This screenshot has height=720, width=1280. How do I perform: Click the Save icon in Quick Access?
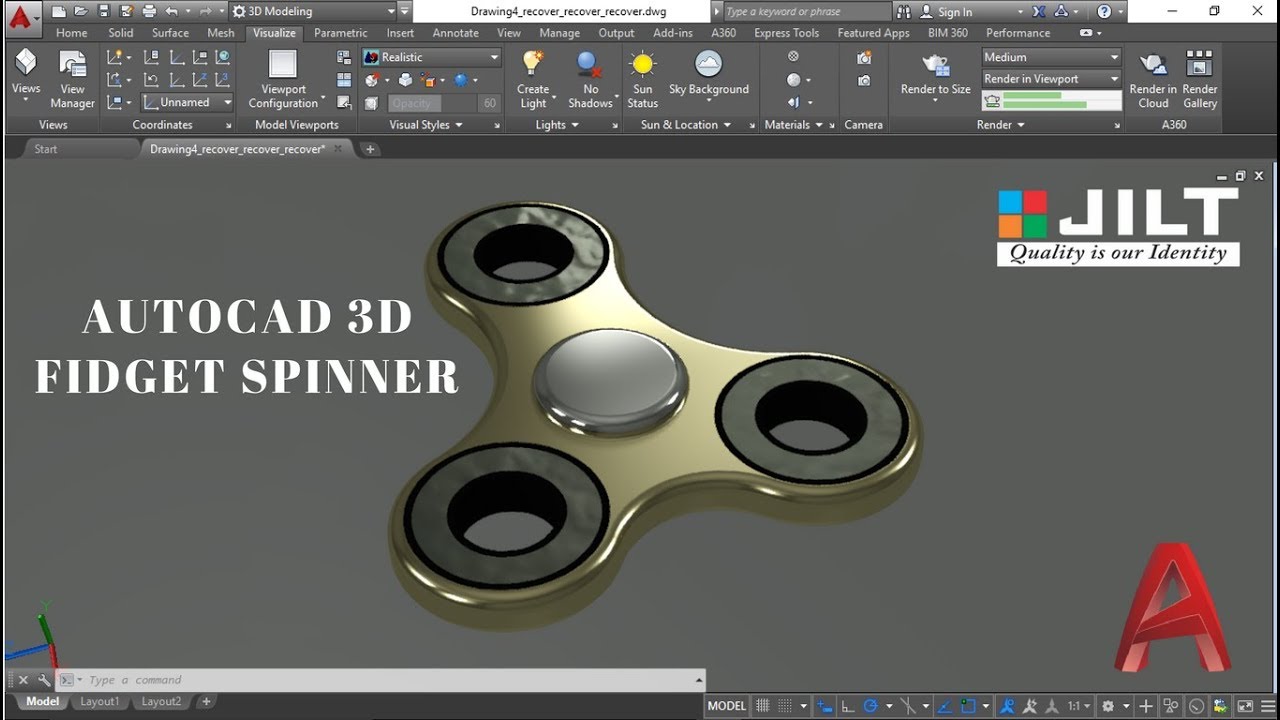(x=104, y=12)
